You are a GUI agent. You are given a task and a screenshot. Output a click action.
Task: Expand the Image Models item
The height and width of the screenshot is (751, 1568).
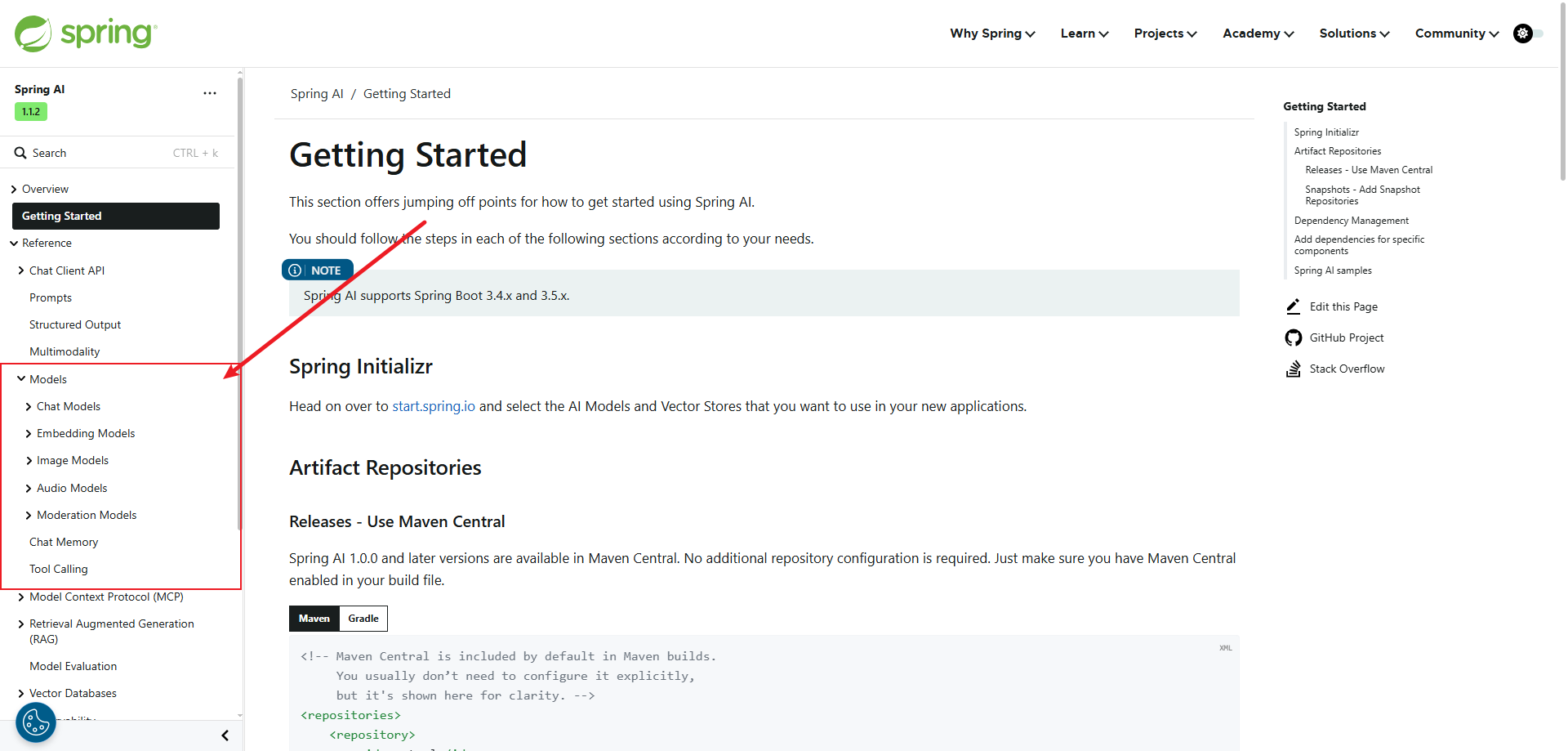click(x=29, y=460)
